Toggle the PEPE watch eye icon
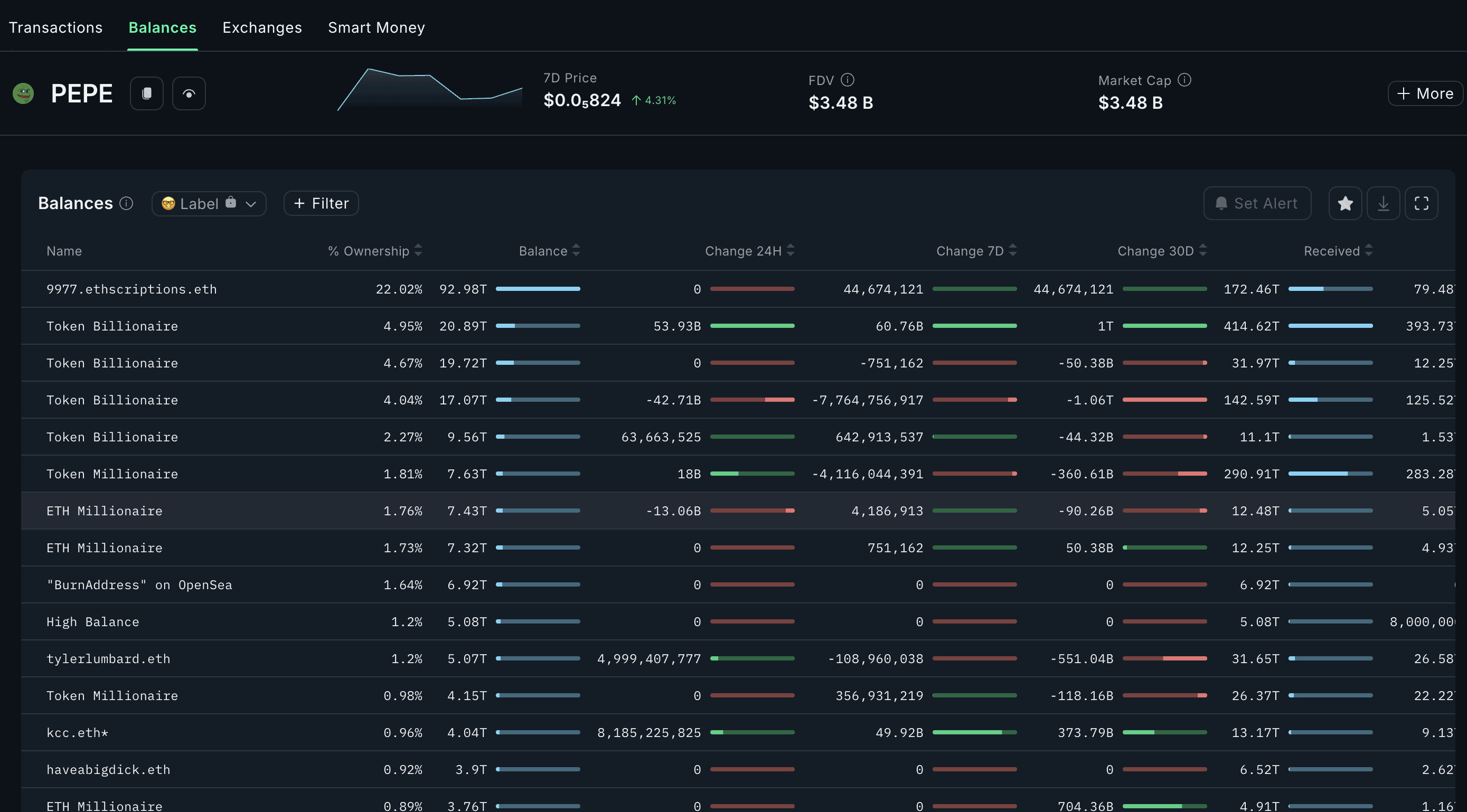 189,93
